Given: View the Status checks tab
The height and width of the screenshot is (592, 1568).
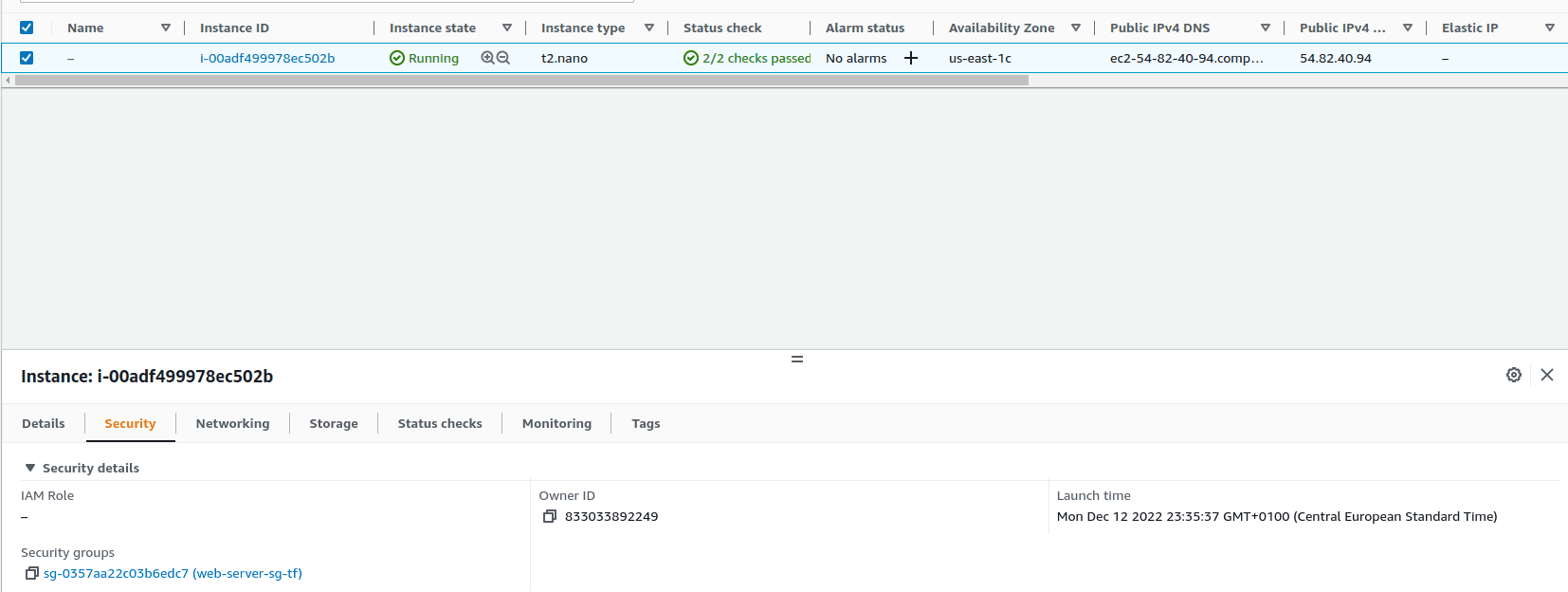Looking at the screenshot, I should tap(440, 423).
